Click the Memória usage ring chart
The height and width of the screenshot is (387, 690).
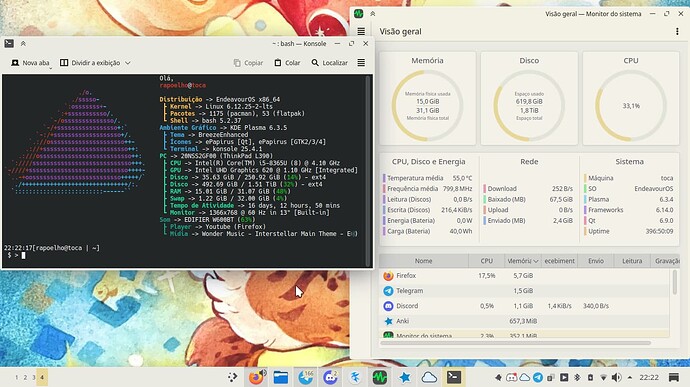[x=427, y=106]
